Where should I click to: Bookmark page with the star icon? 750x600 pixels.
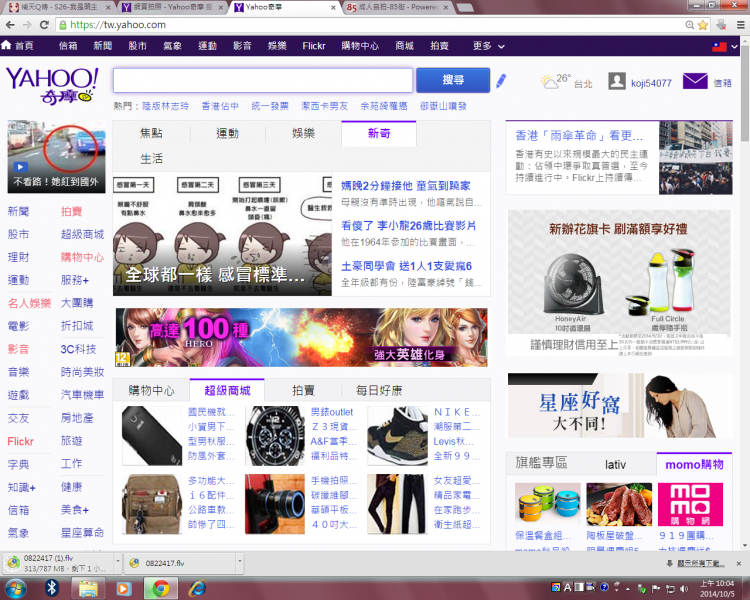click(702, 24)
